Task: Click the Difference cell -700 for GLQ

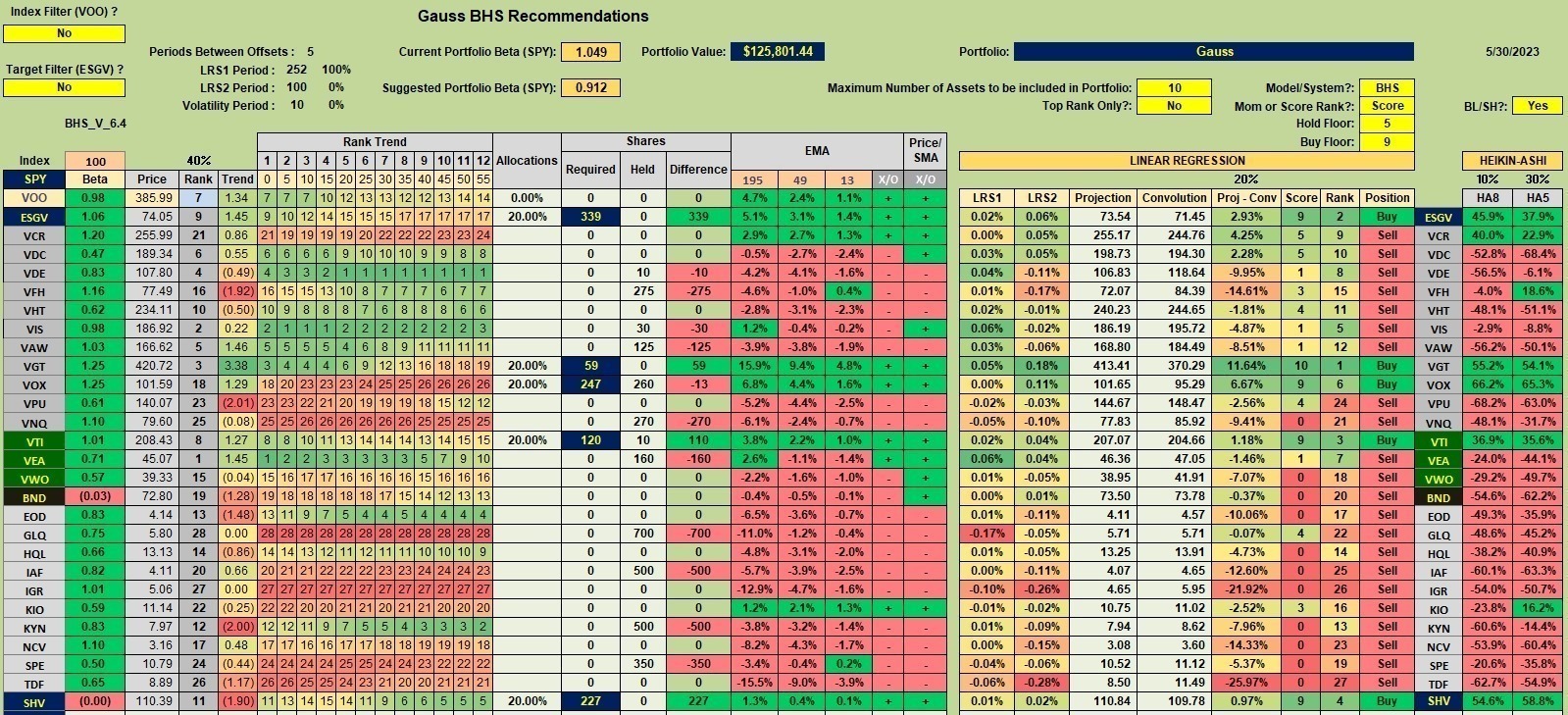Action: (698, 534)
